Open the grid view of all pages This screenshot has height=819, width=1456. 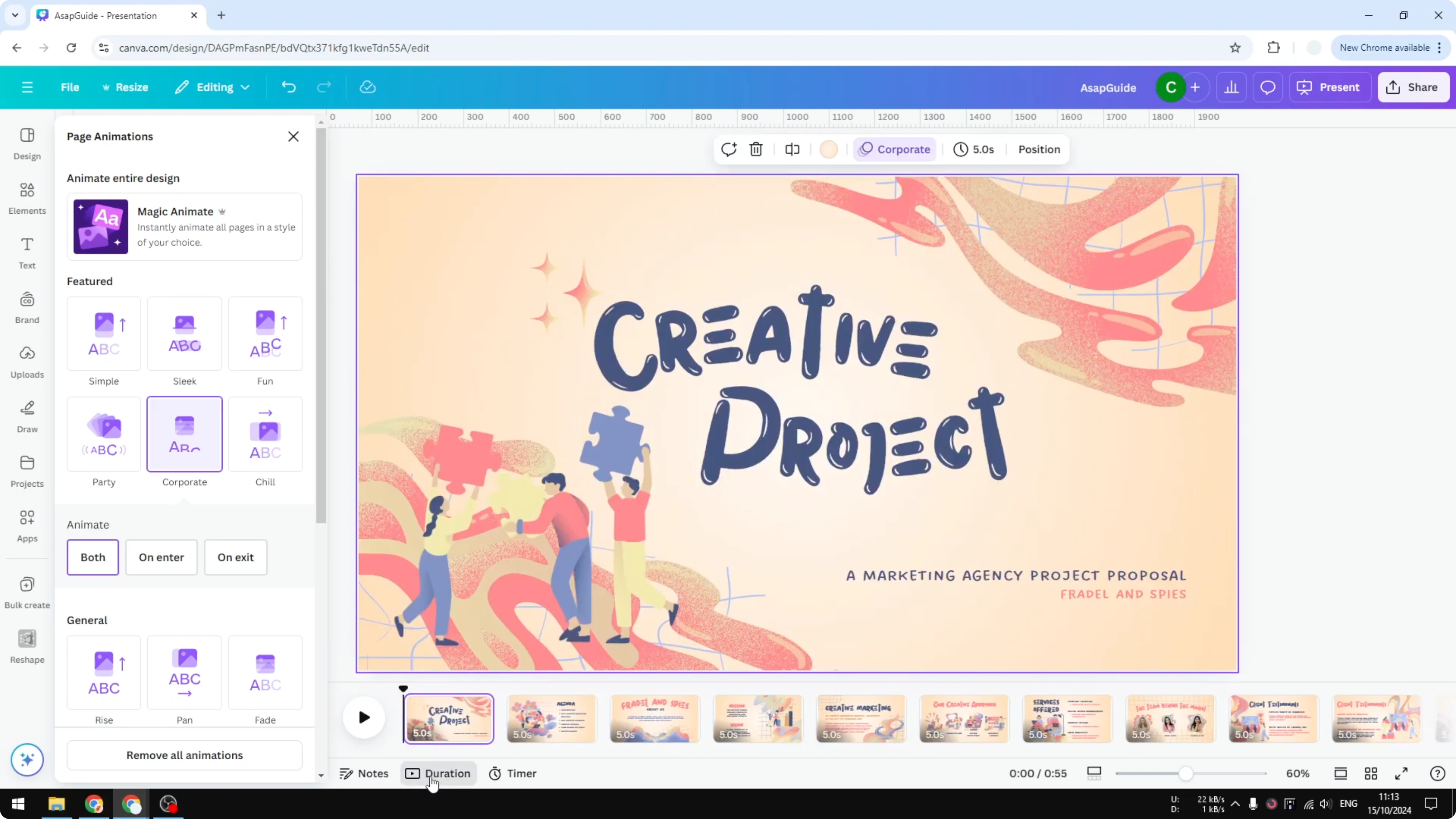click(1371, 773)
